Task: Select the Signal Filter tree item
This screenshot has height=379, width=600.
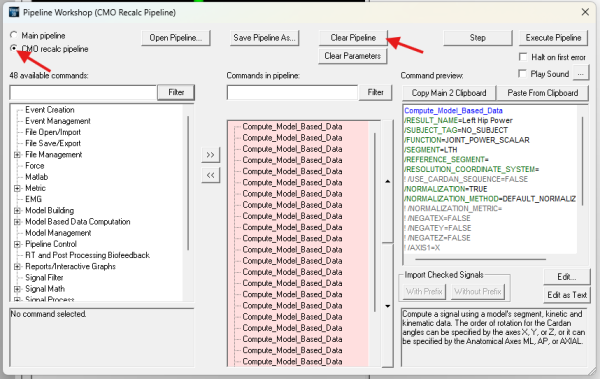Action: tap(44, 278)
